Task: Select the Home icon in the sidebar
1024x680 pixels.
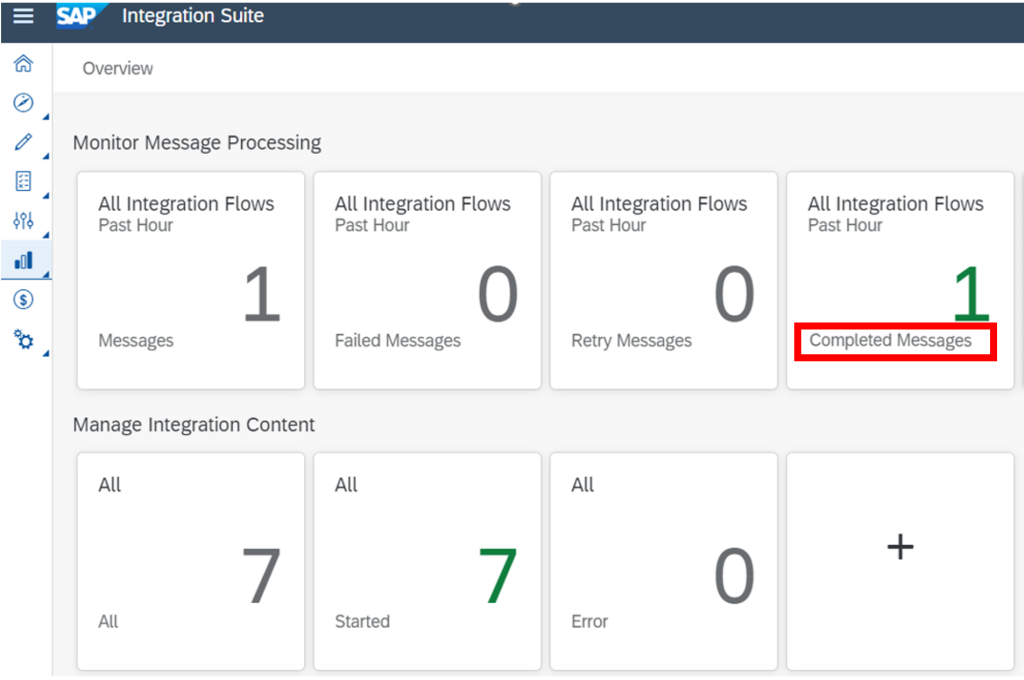Action: pyautogui.click(x=25, y=62)
